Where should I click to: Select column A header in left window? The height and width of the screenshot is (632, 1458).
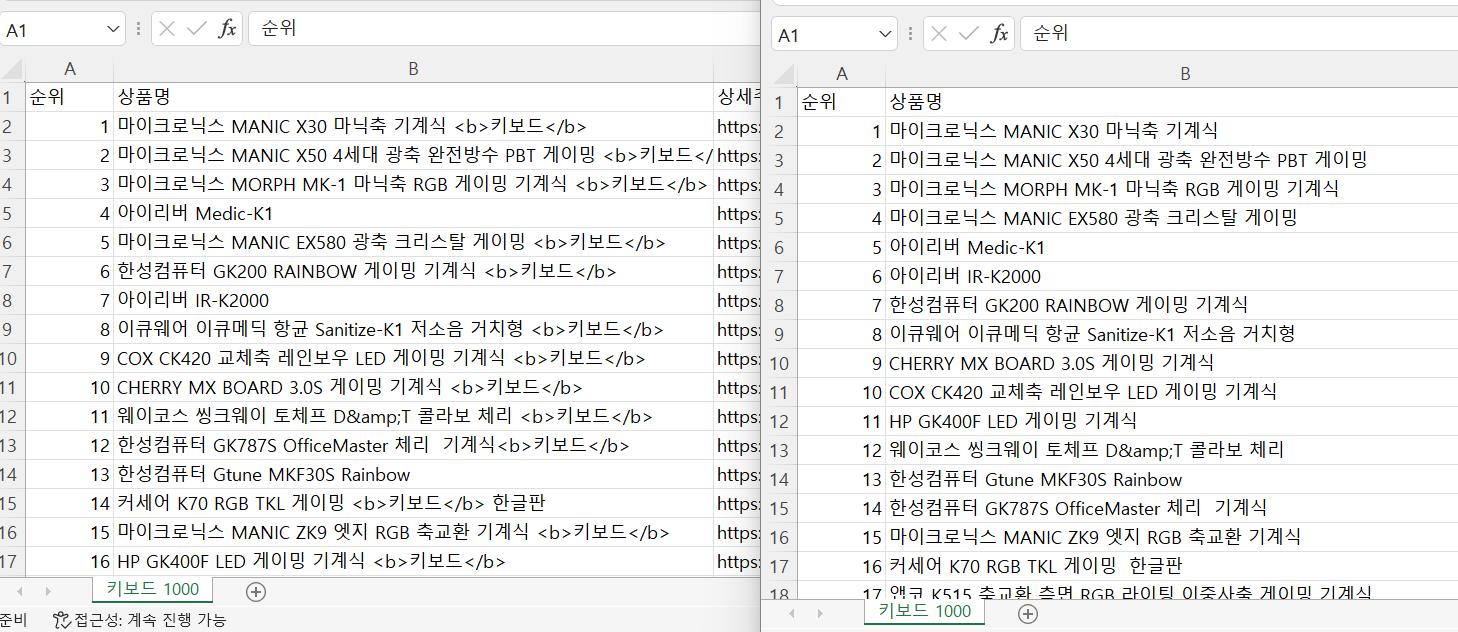tap(69, 69)
